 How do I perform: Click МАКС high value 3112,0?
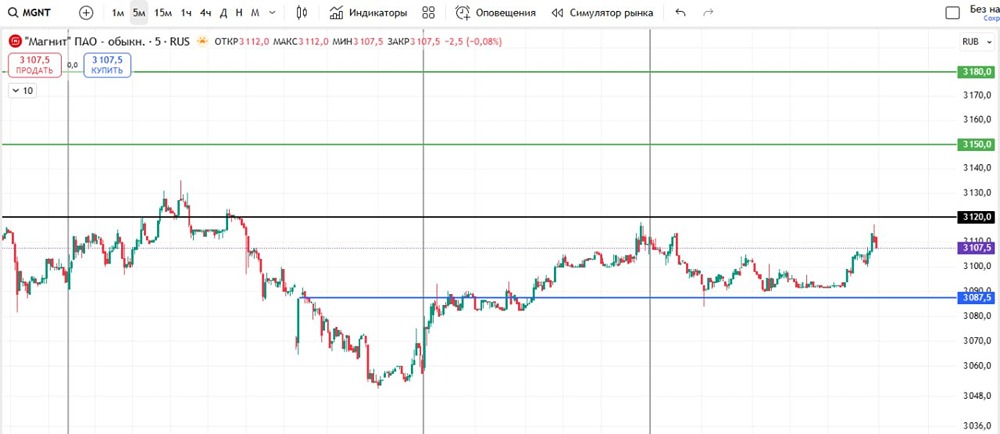[314, 41]
